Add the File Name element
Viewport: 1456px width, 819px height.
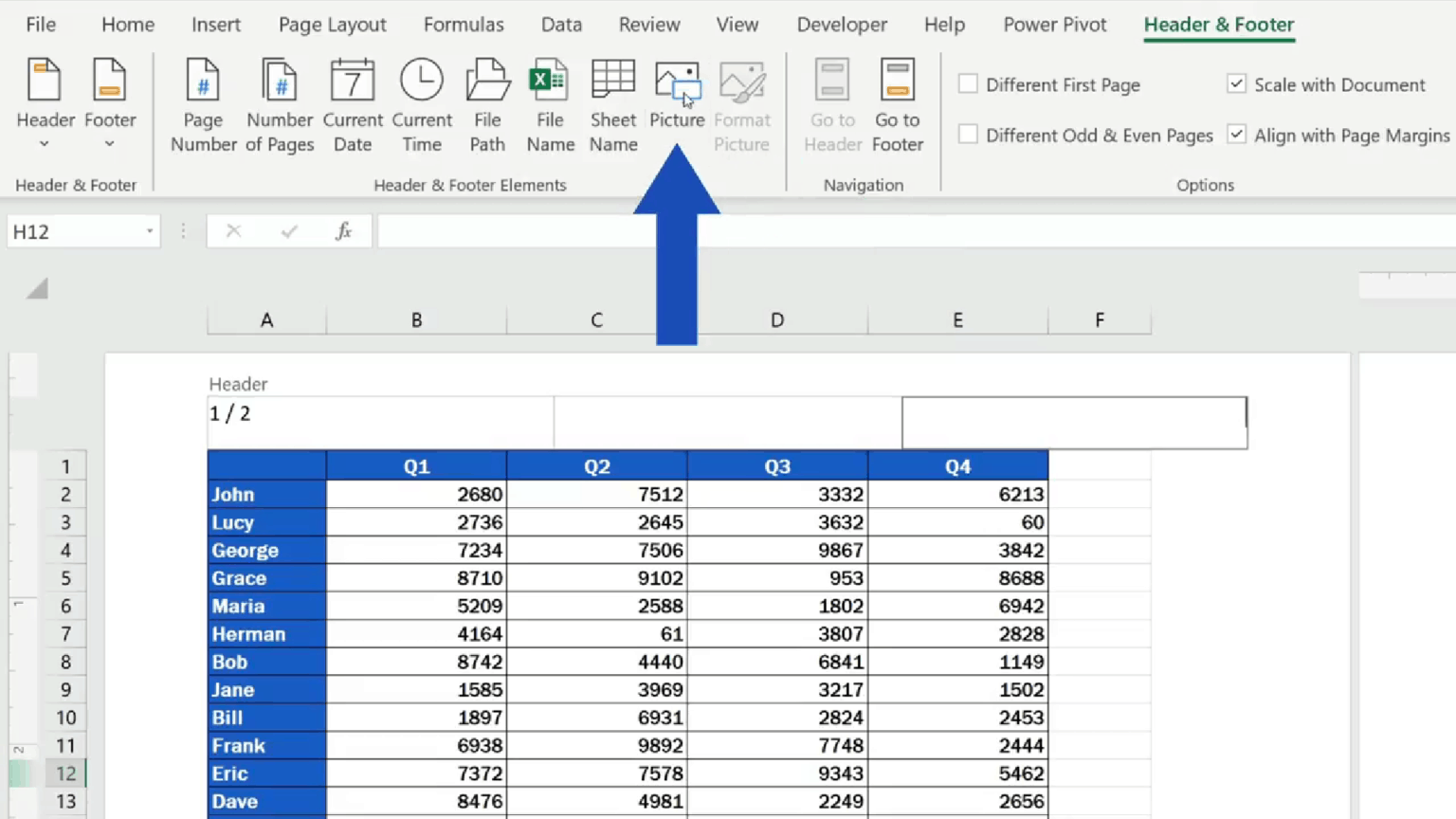(x=550, y=104)
